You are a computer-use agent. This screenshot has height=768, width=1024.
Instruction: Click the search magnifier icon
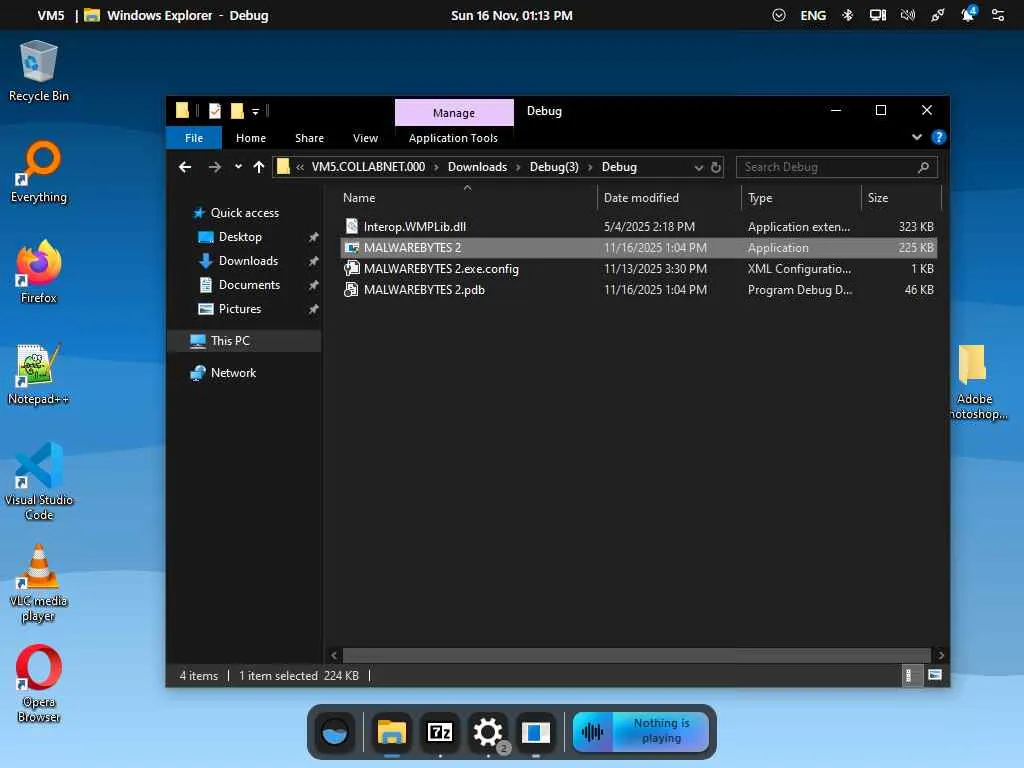click(923, 167)
